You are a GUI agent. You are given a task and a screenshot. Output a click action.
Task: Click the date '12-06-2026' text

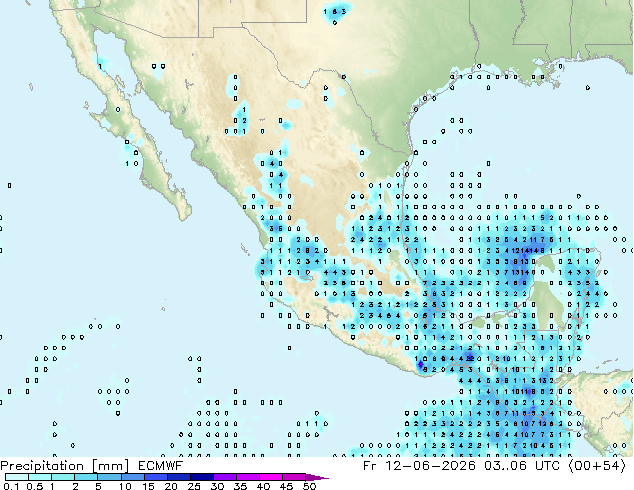click(x=430, y=466)
